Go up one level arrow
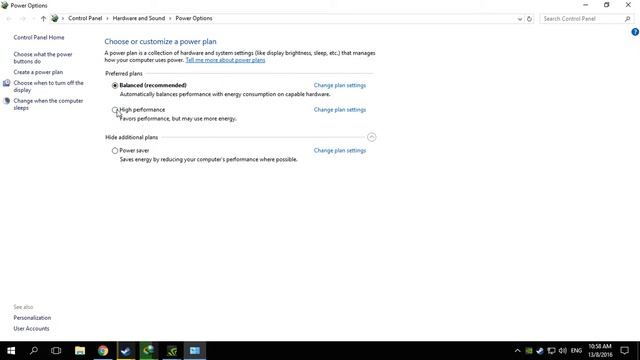This screenshot has width=640, height=360. 43,19
